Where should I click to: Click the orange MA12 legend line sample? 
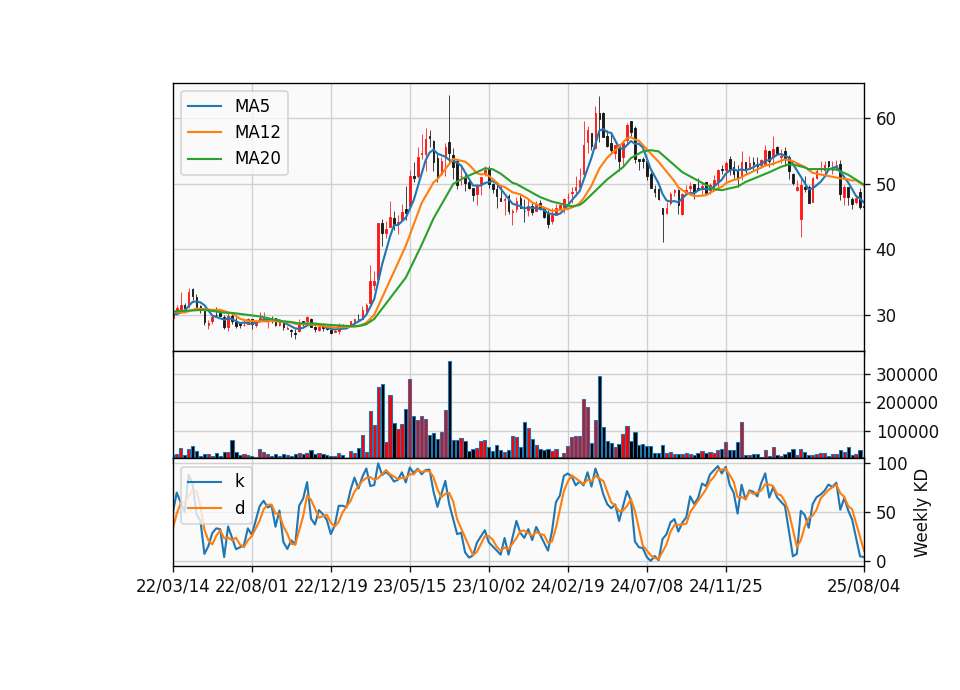click(x=204, y=132)
